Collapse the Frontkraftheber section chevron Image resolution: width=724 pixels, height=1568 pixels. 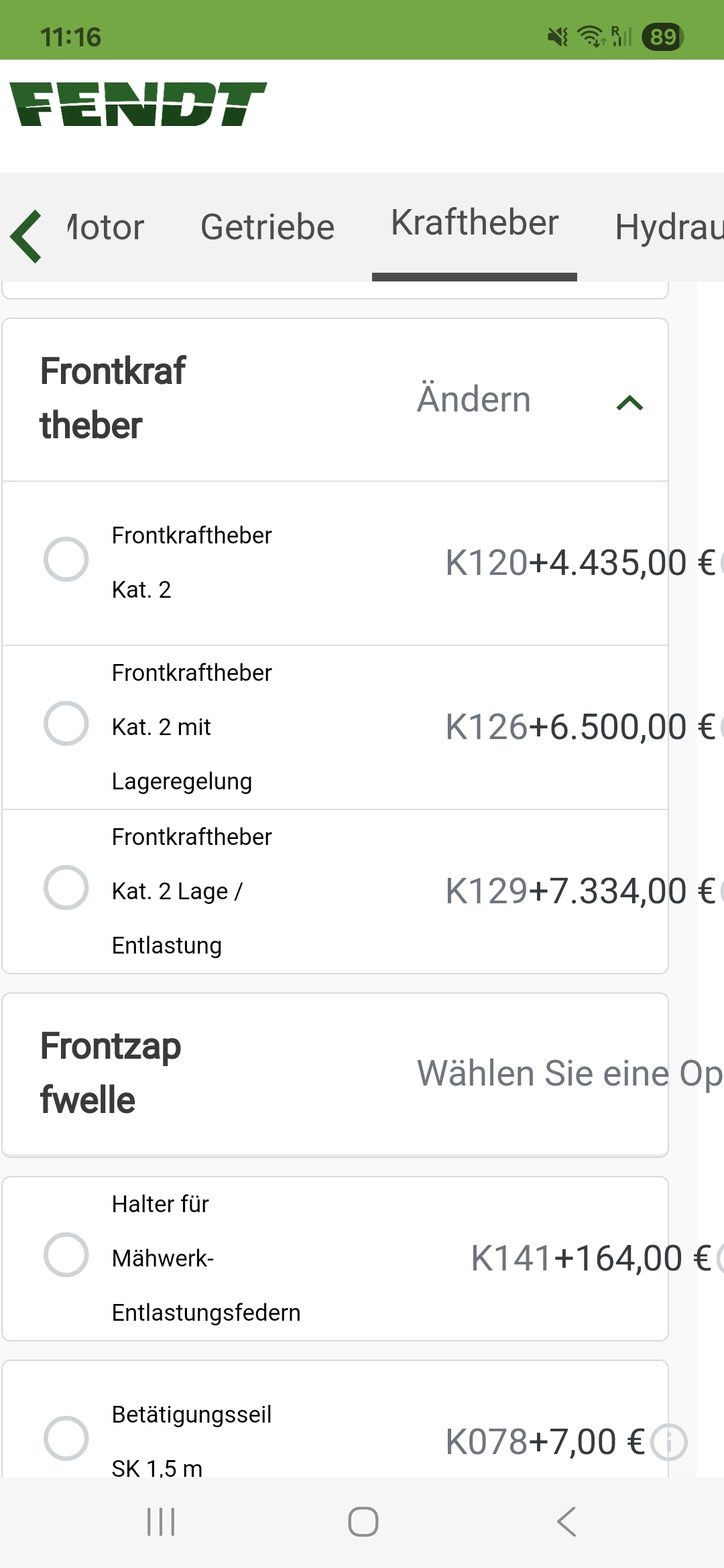[629, 403]
